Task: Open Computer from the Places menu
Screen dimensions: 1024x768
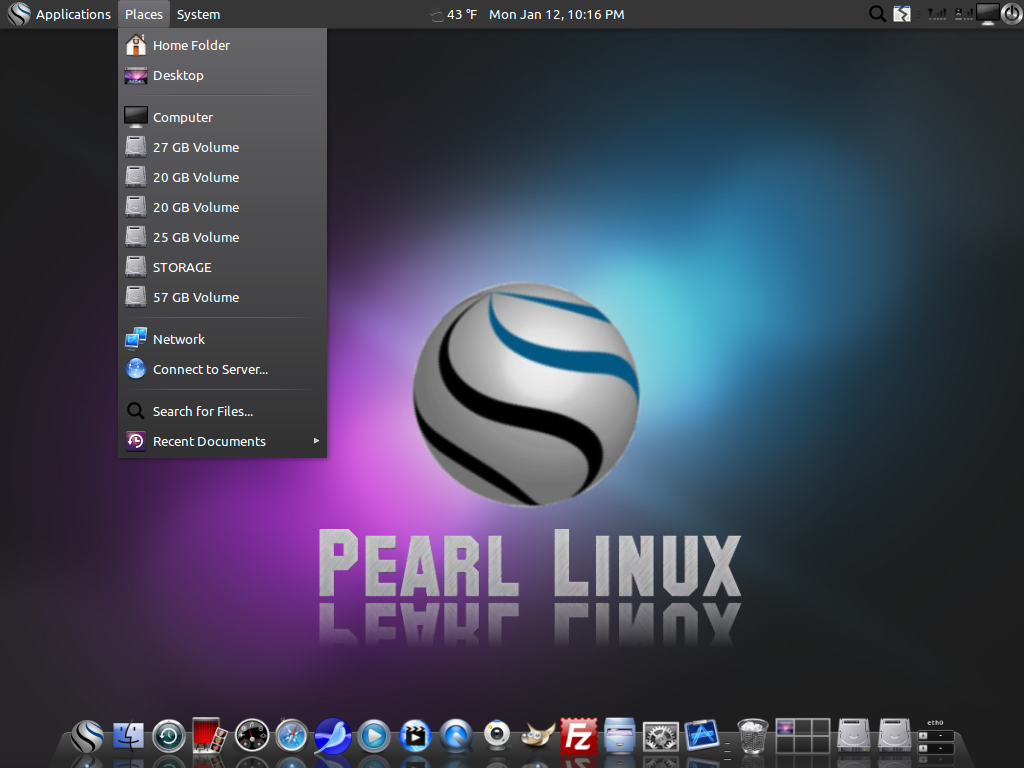Action: (223, 117)
